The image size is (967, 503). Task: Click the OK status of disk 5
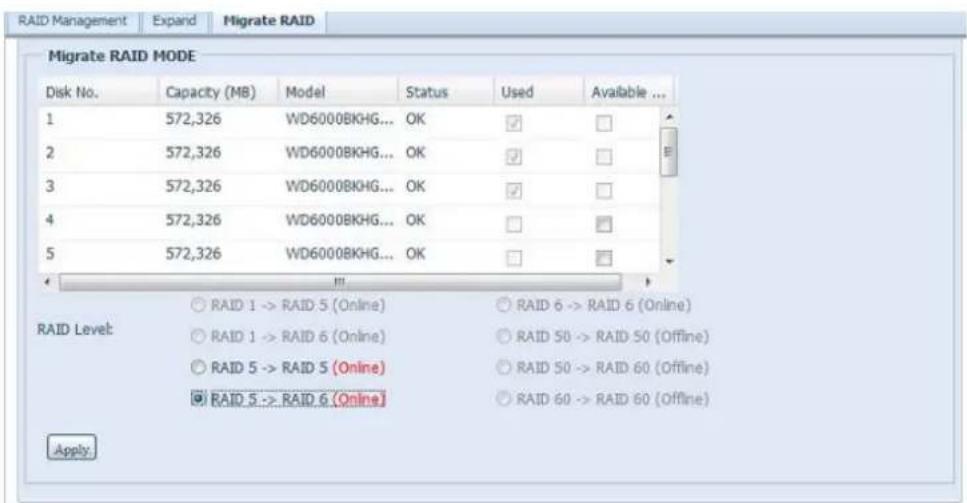click(x=416, y=253)
